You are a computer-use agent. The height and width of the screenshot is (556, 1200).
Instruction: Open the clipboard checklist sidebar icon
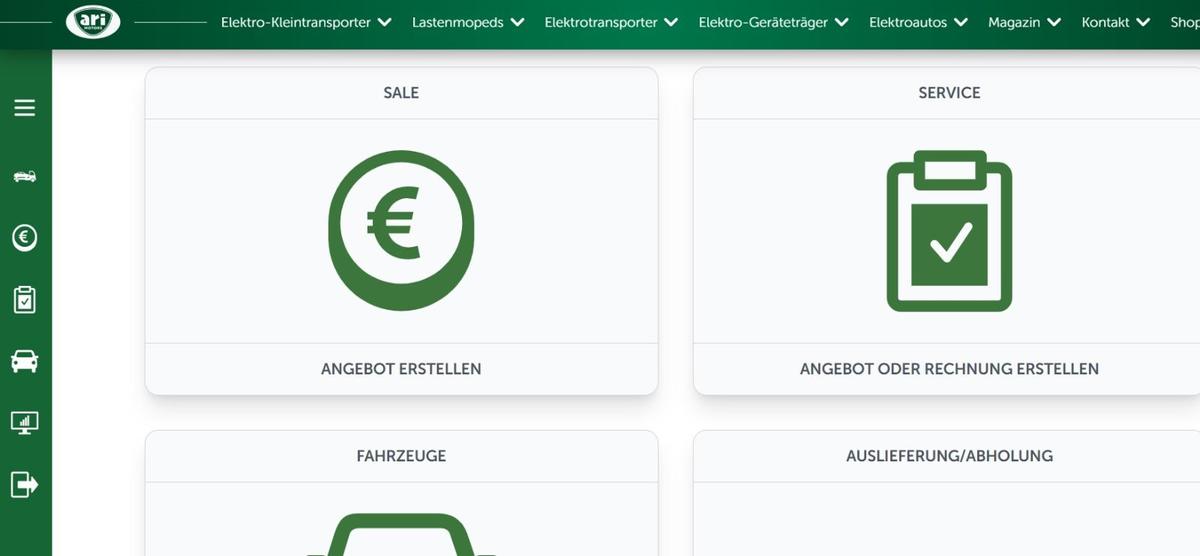25,299
